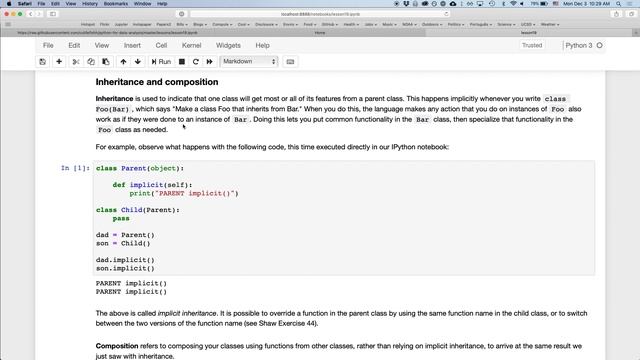Open Spotlight search in the menu bar
The image size is (640, 360).
pos(619,4)
